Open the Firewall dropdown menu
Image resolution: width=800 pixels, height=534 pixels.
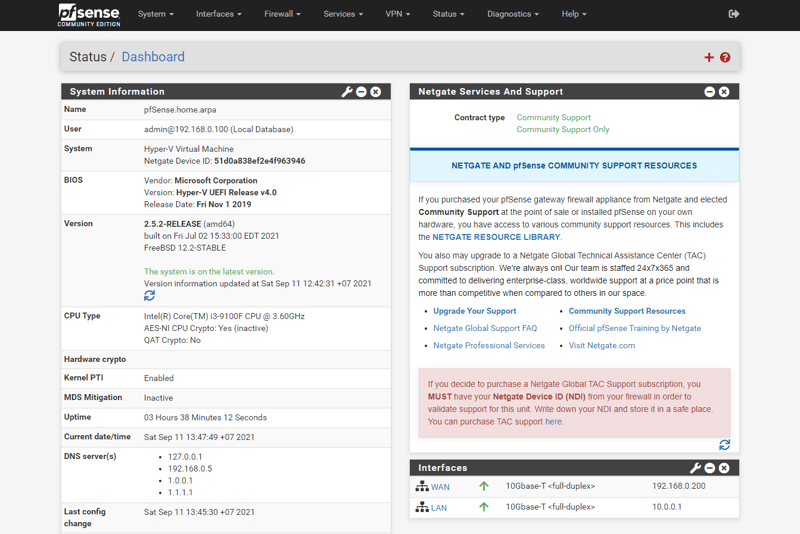pos(282,14)
